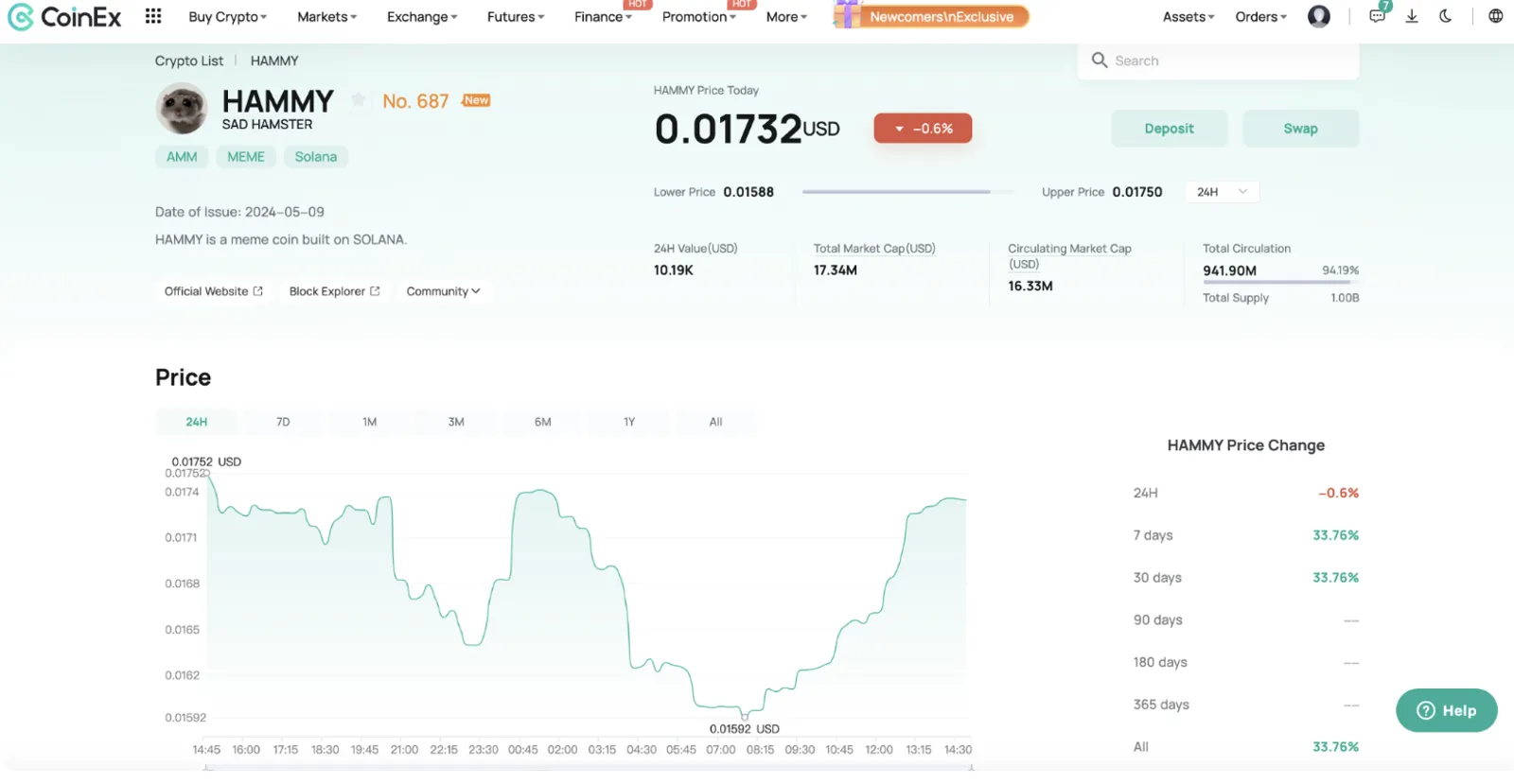Open the user profile avatar
Screen dimensions: 1514x784
pyautogui.click(x=1318, y=16)
